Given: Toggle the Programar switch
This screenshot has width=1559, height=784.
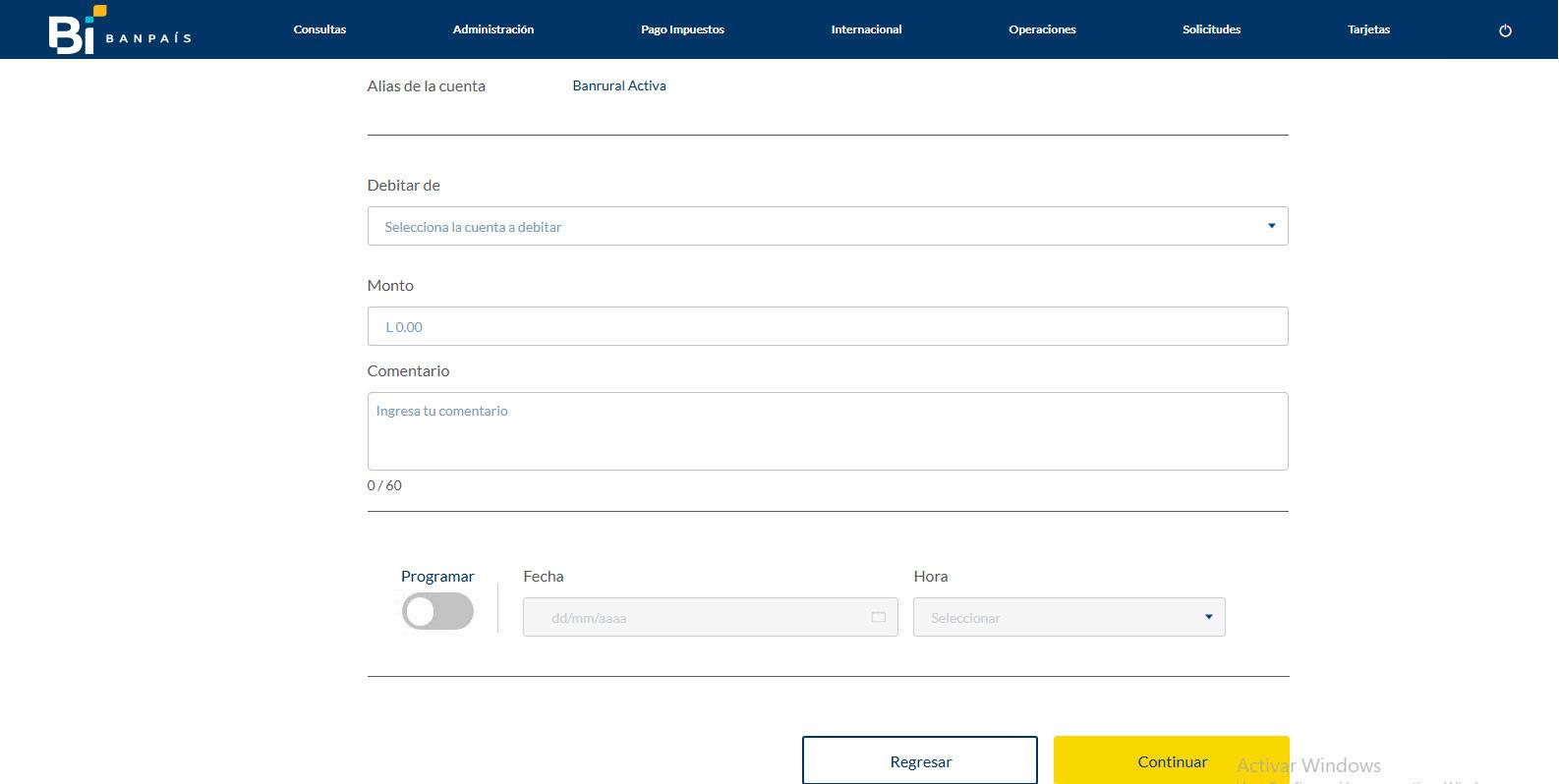Looking at the screenshot, I should (437, 611).
